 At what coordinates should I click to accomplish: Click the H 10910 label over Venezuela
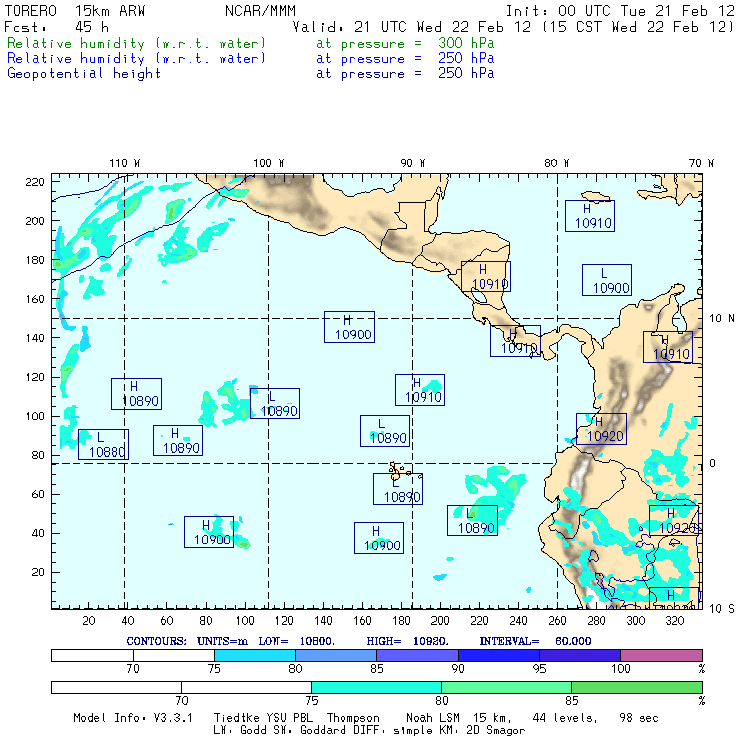tap(668, 347)
